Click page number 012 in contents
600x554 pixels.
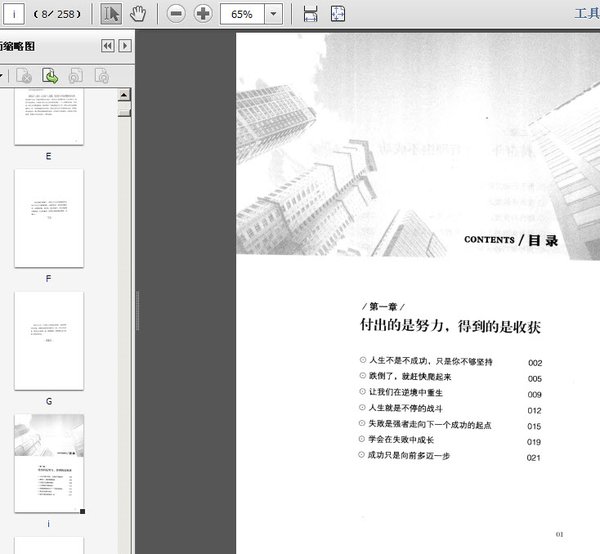tap(534, 411)
